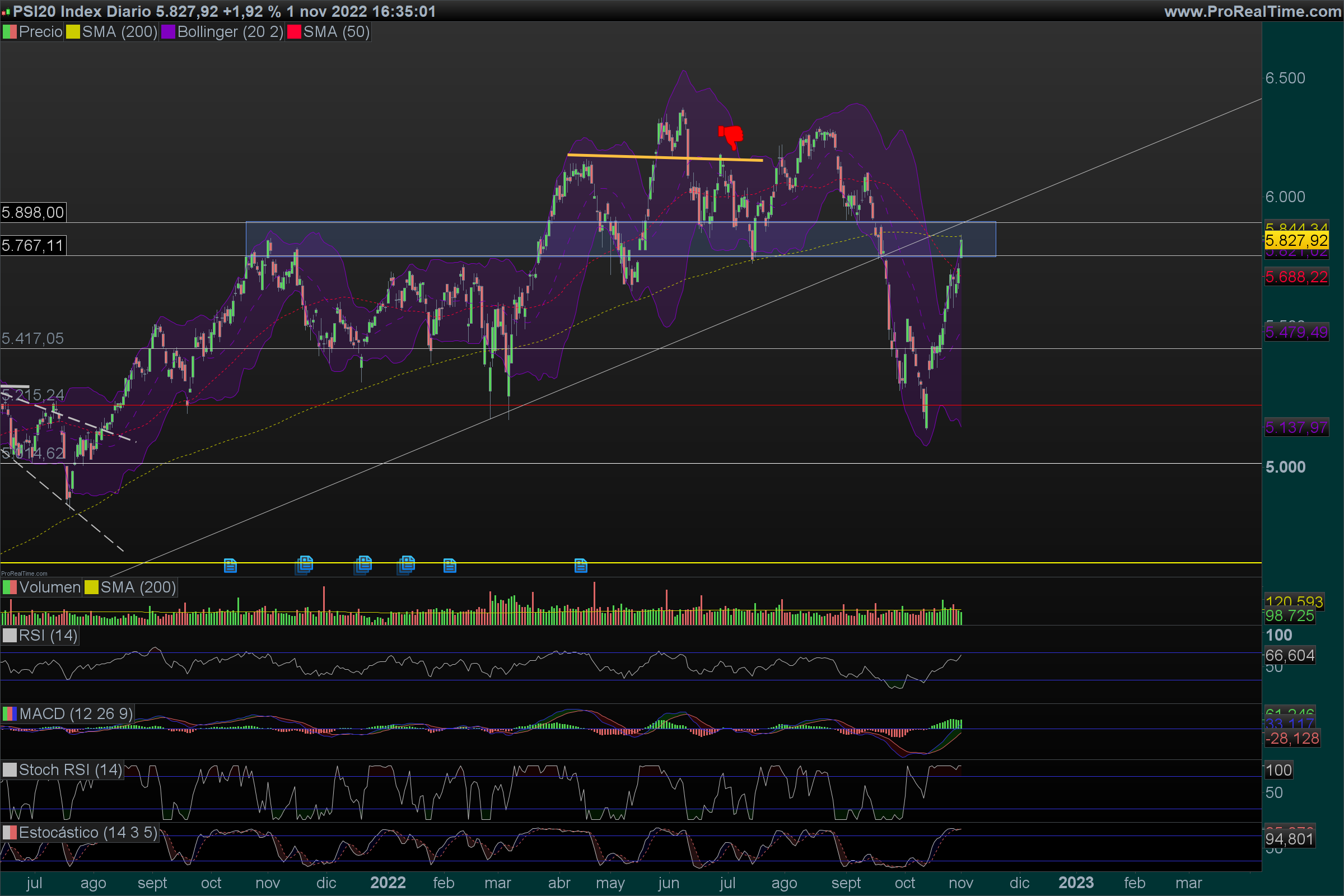Image resolution: width=1344 pixels, height=896 pixels.
Task: Open the rightmost document note icon
Action: pos(581,566)
